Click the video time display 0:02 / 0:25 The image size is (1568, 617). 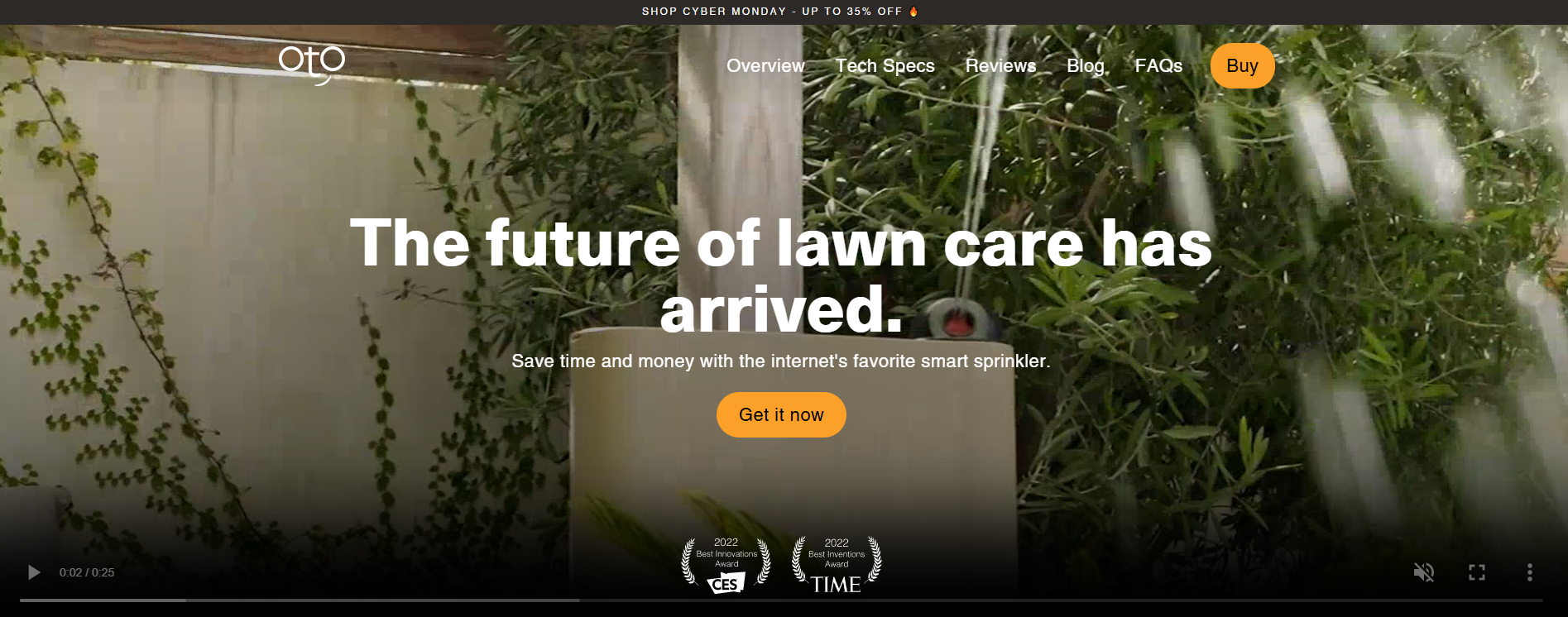(87, 572)
